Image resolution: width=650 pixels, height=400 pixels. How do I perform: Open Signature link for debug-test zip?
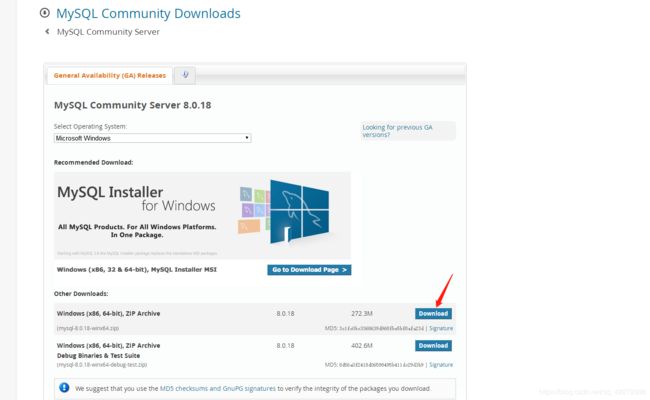[441, 365]
